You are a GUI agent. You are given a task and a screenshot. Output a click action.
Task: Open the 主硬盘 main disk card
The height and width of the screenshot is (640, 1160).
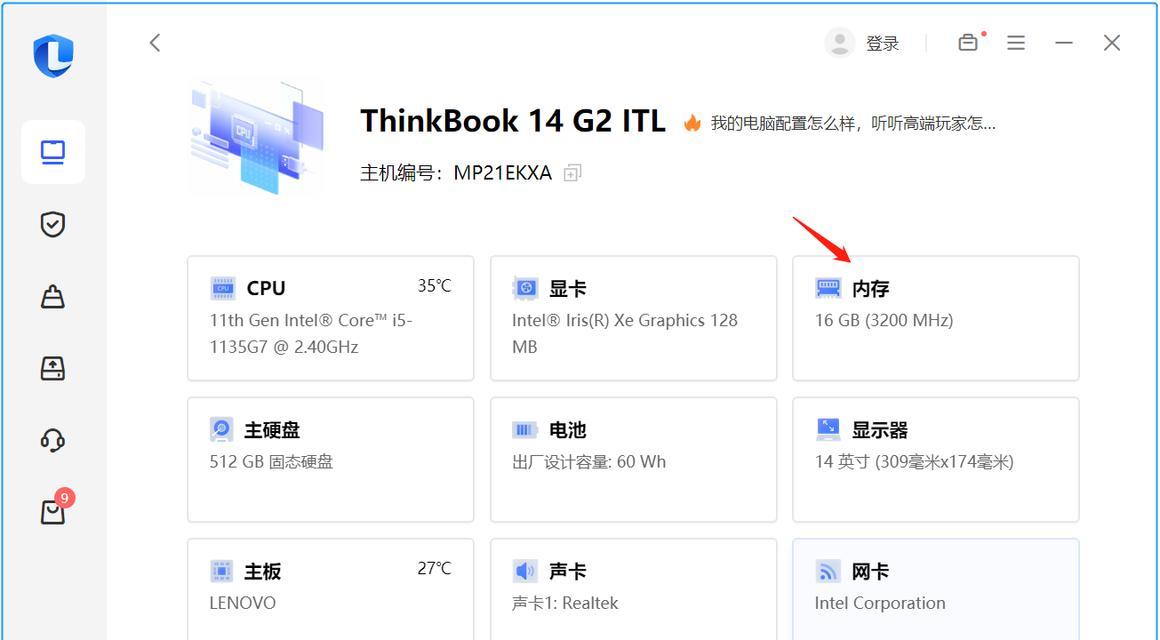click(x=330, y=459)
